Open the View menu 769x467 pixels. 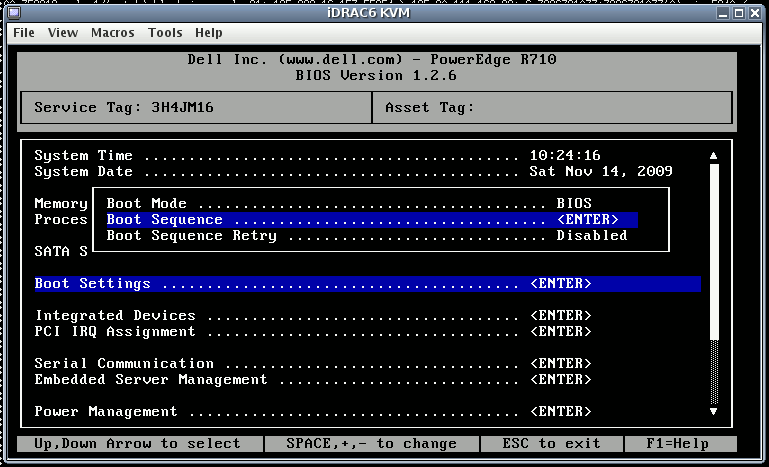point(63,33)
